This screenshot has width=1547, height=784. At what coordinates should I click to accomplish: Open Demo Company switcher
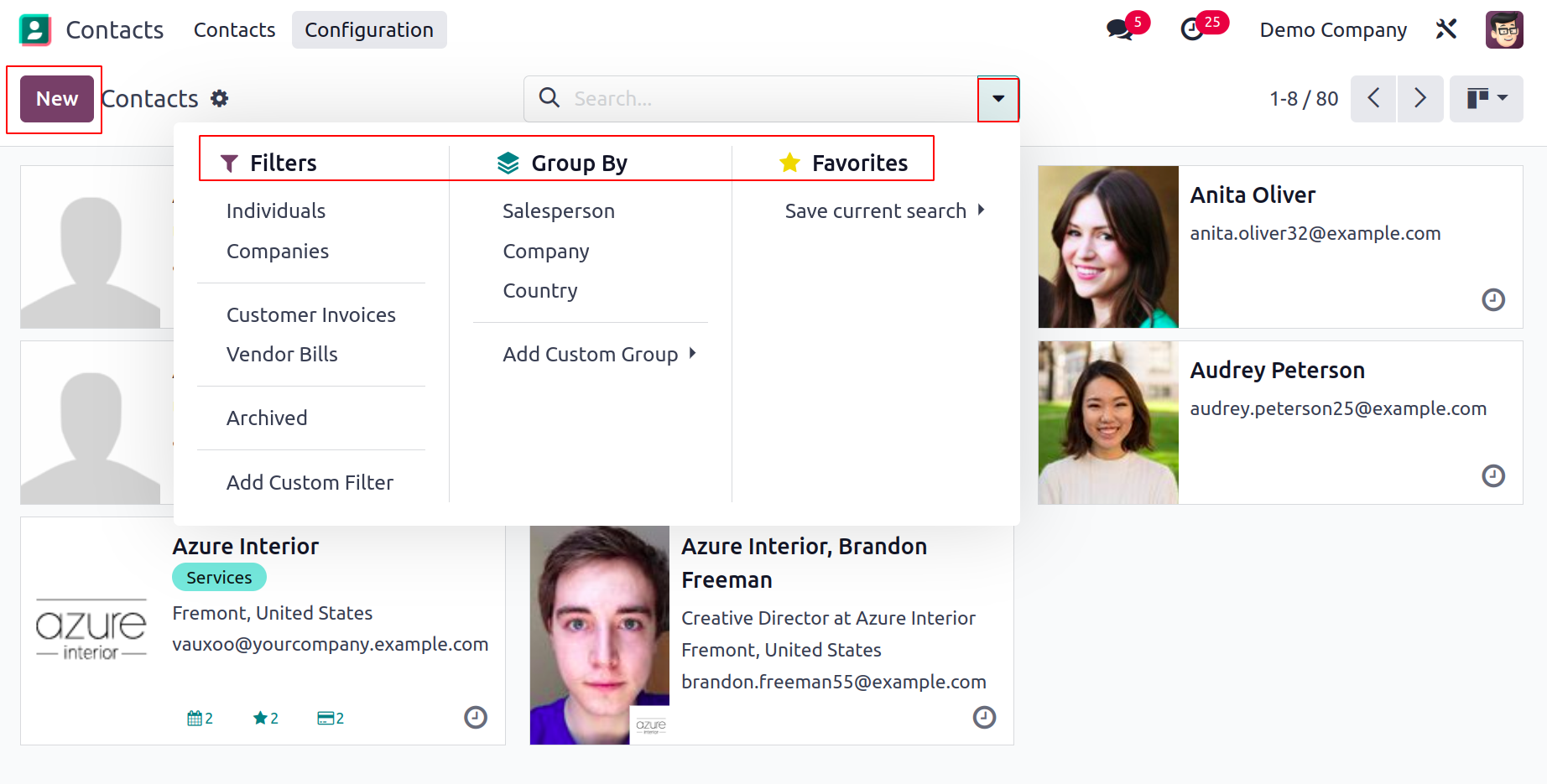coord(1333,30)
